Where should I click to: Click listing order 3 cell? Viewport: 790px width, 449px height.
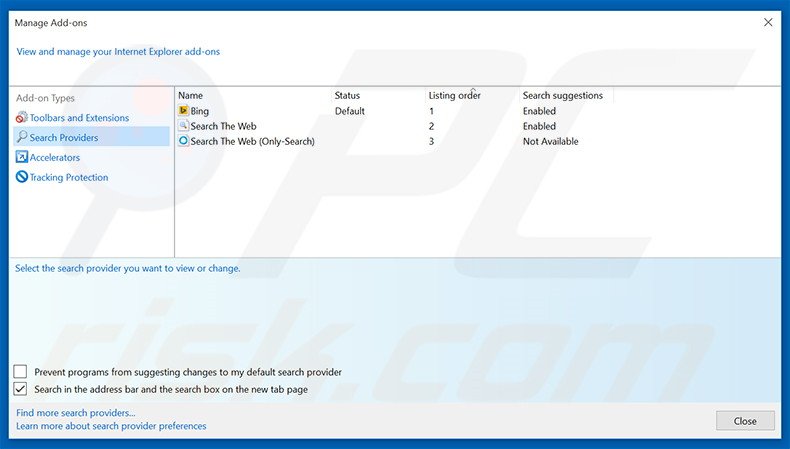pyautogui.click(x=431, y=142)
